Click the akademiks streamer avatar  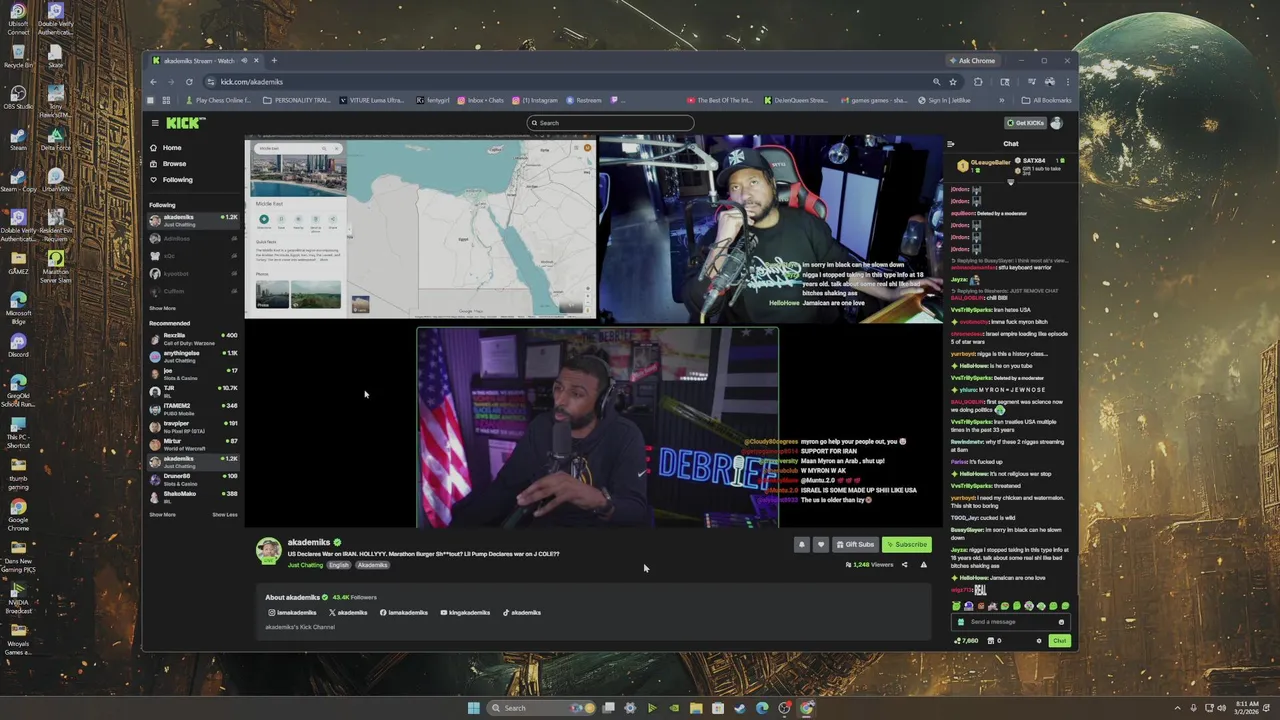[x=269, y=551]
